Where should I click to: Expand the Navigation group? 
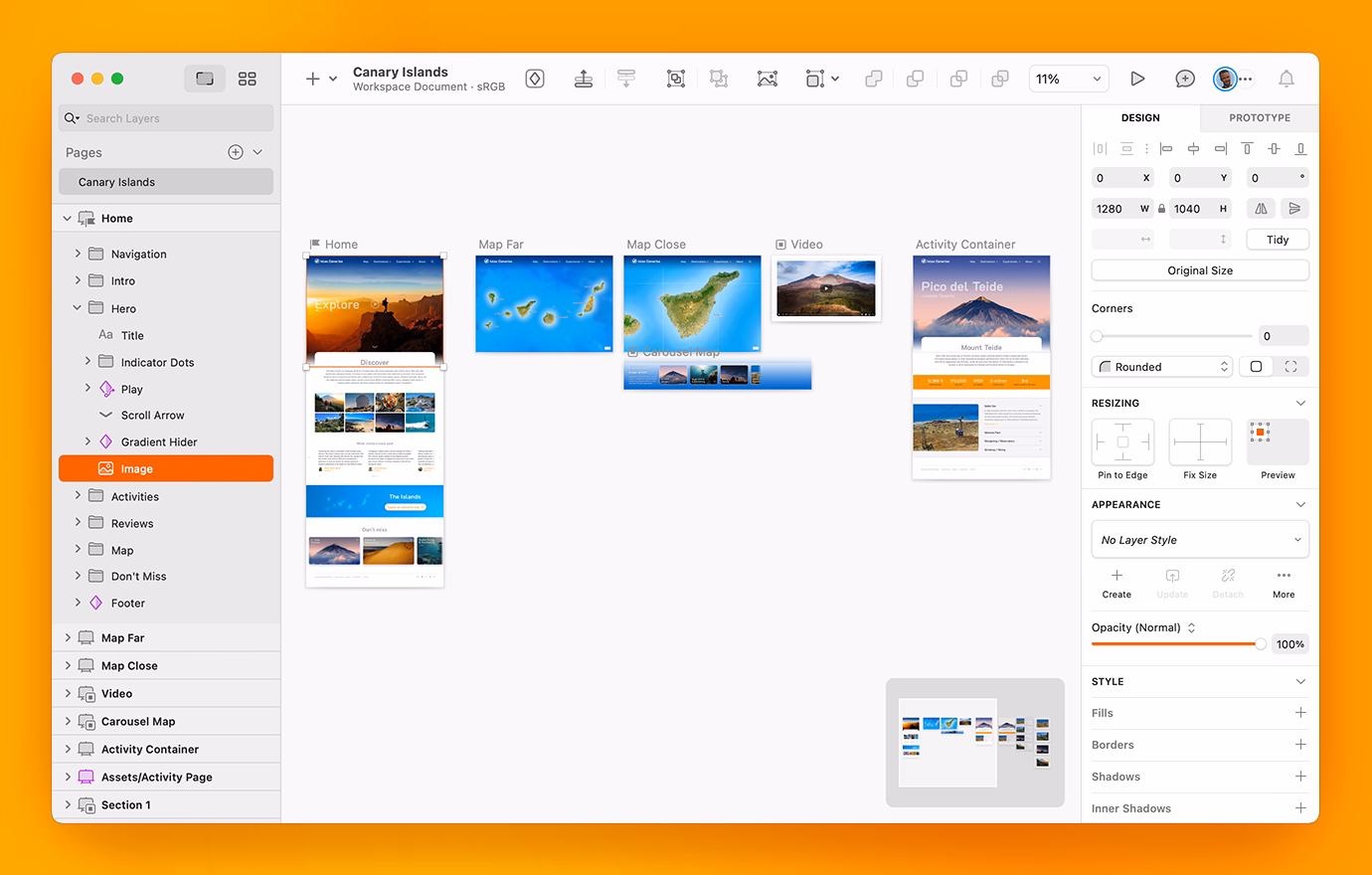coord(78,254)
